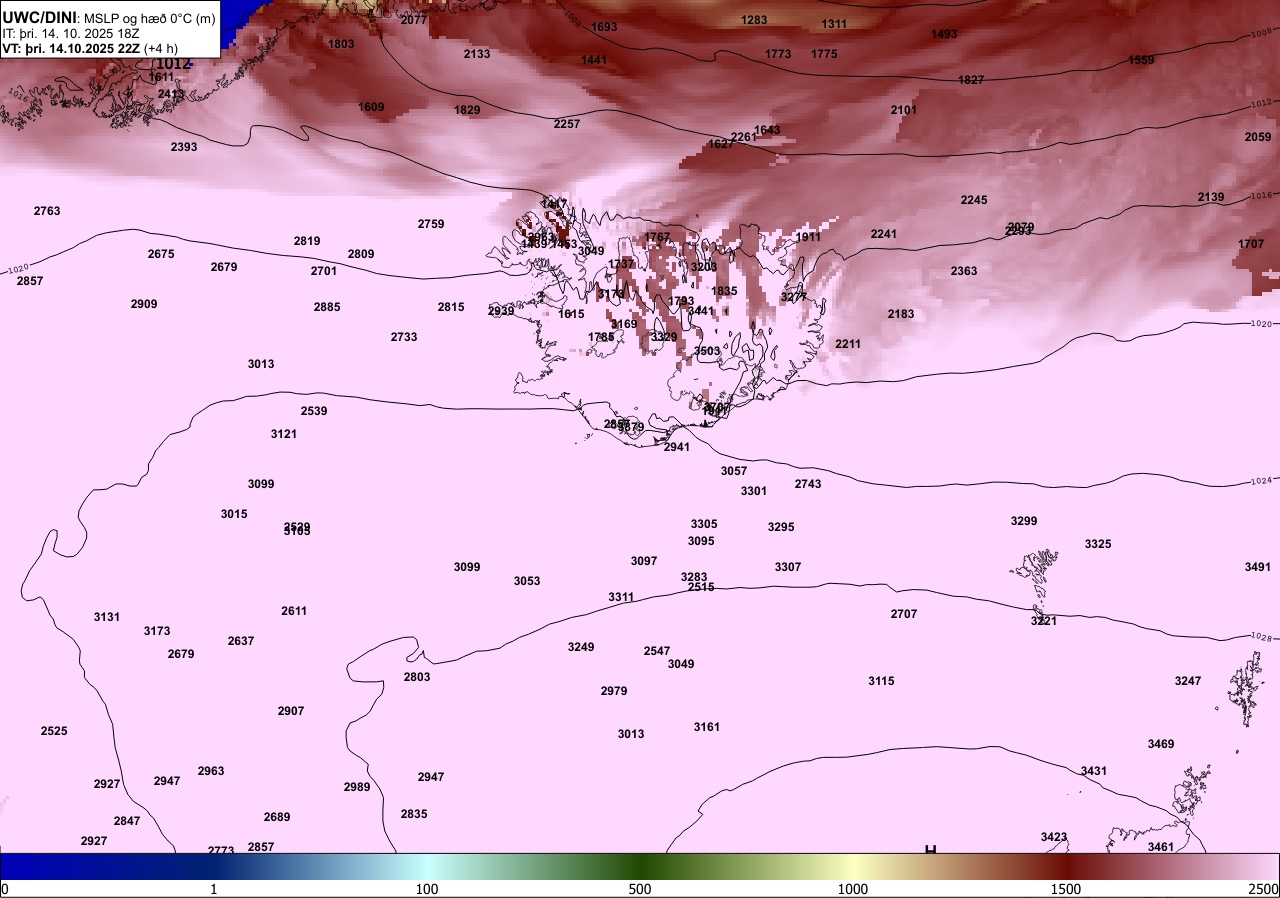Click the VT þri. 14.10.2025 22Z line
Viewport: 1280px width, 898px height.
[x=89, y=48]
